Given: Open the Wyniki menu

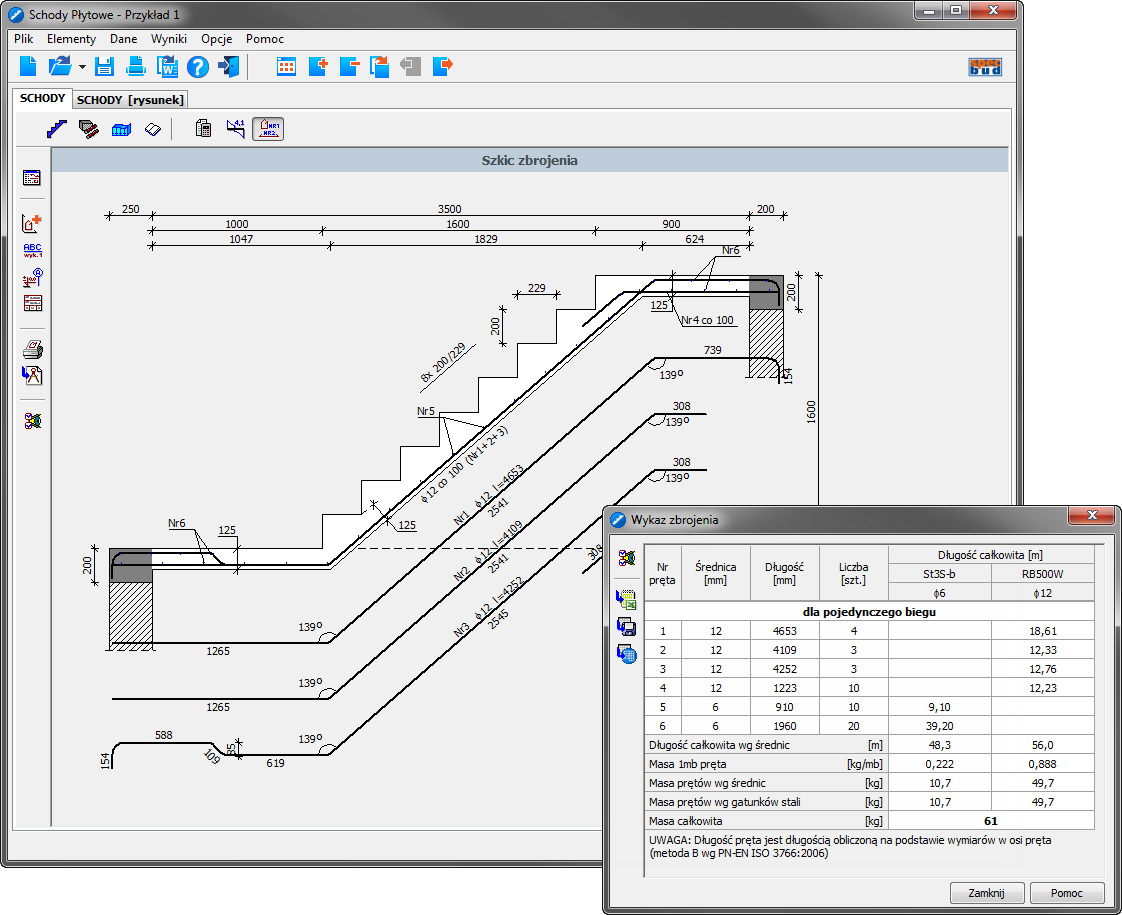Looking at the screenshot, I should point(169,39).
